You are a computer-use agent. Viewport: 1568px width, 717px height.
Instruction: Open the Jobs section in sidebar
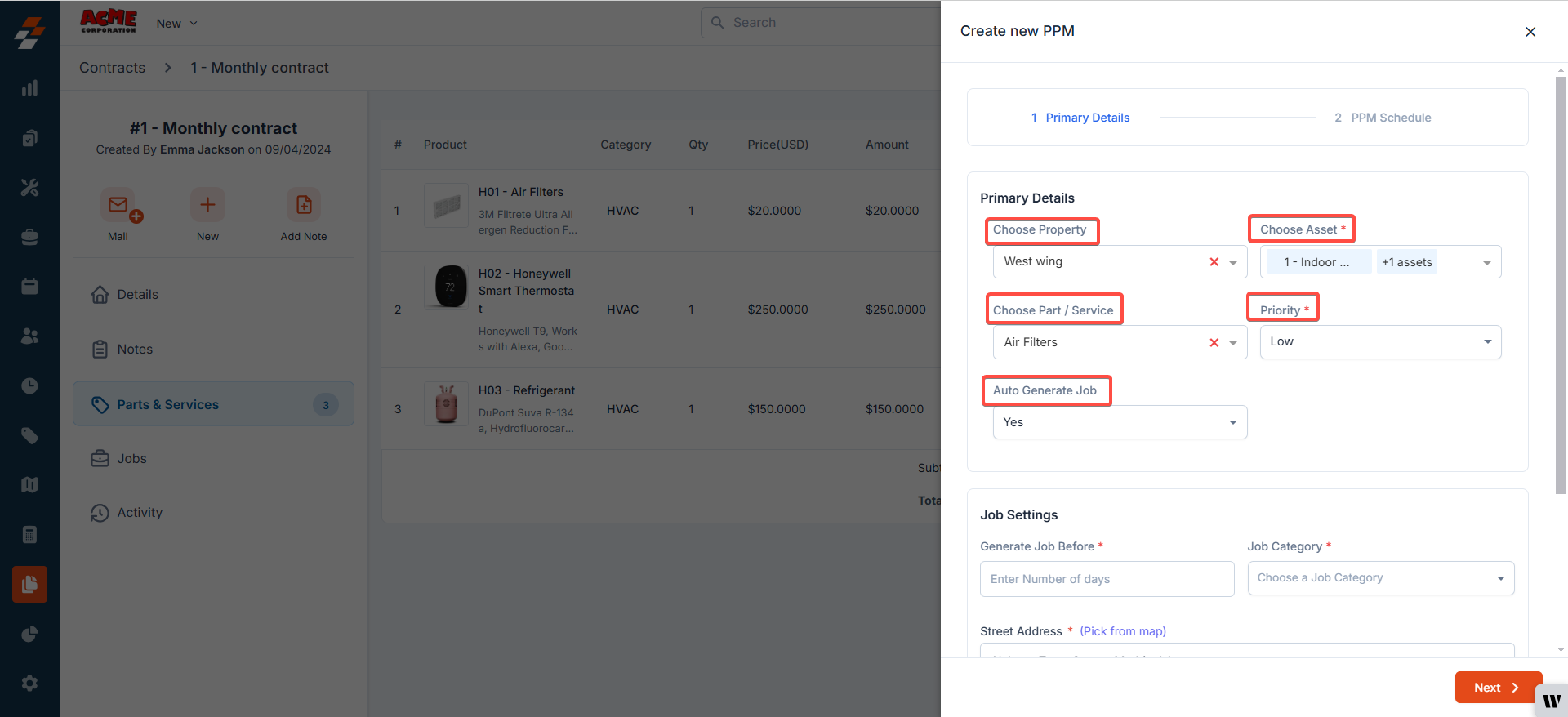click(131, 459)
